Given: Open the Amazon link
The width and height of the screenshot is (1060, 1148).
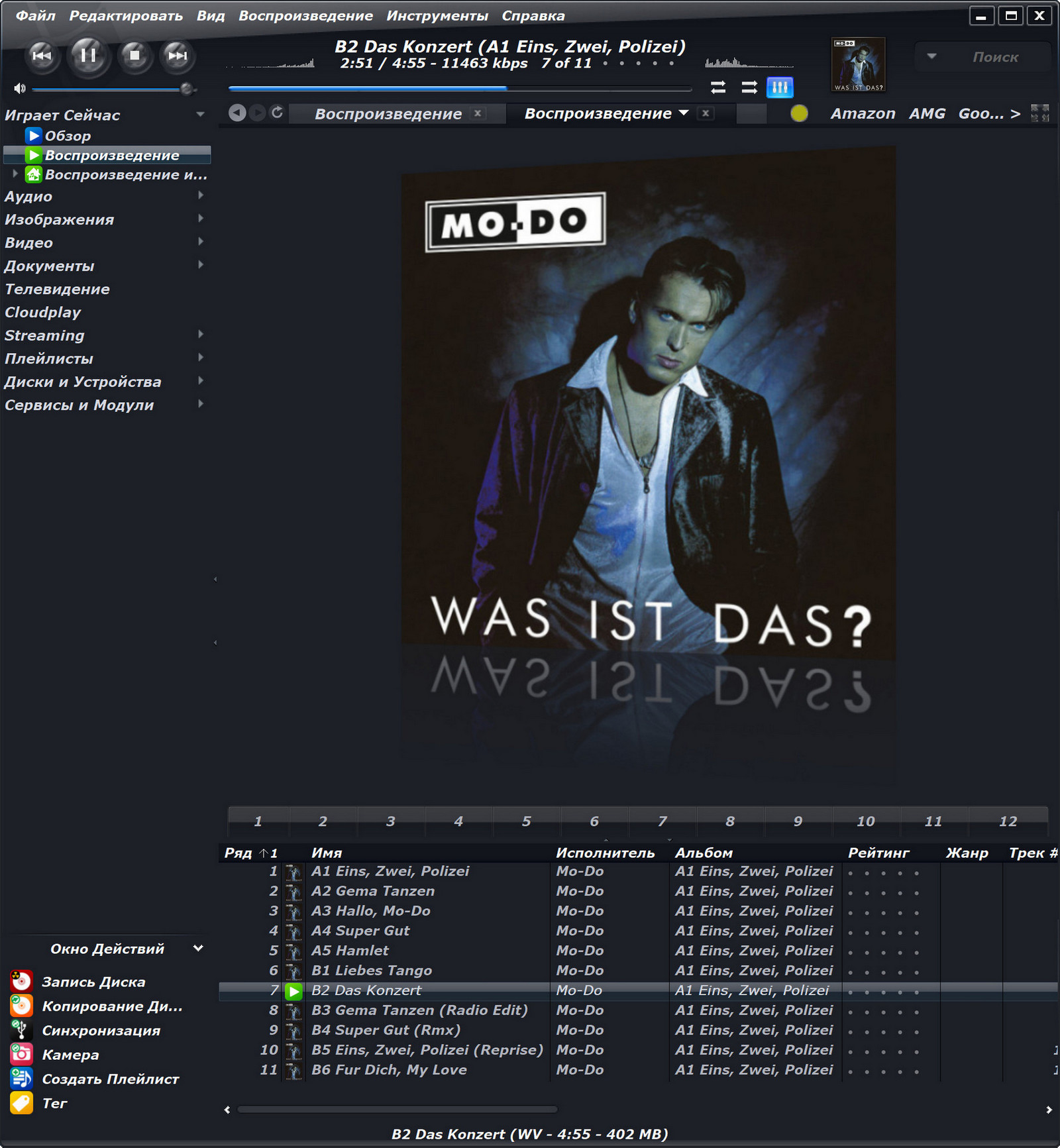Looking at the screenshot, I should tap(863, 113).
